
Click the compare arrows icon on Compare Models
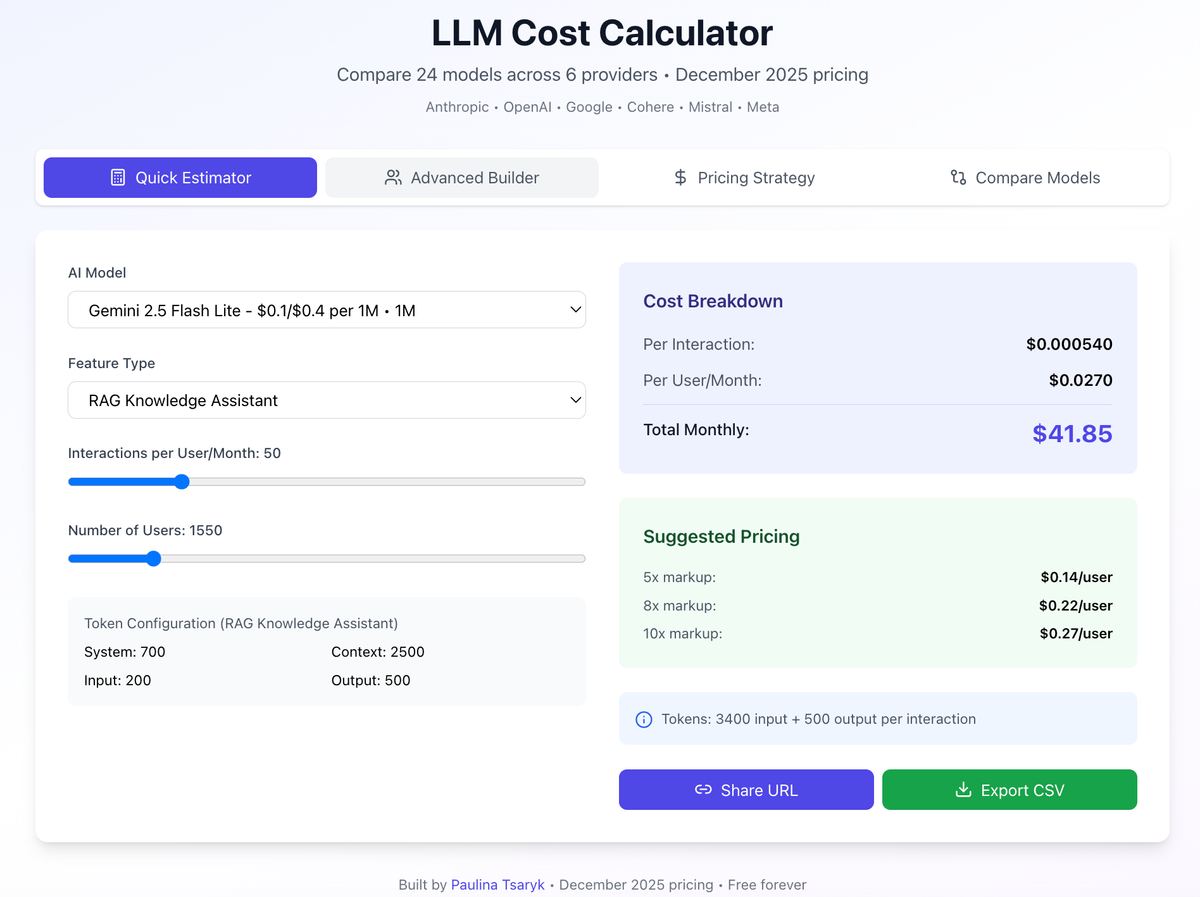point(957,177)
